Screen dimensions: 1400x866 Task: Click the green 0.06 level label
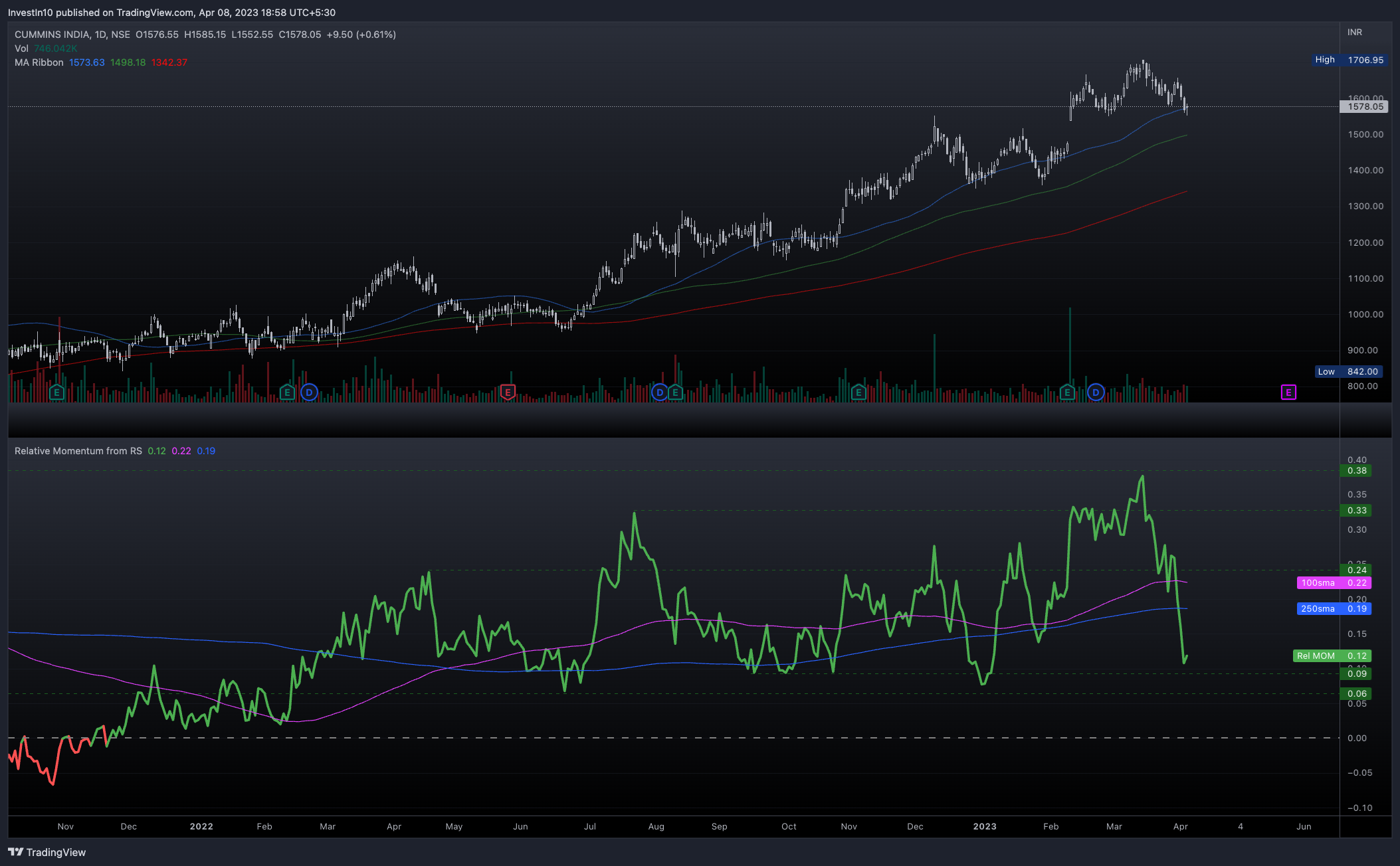1356,694
